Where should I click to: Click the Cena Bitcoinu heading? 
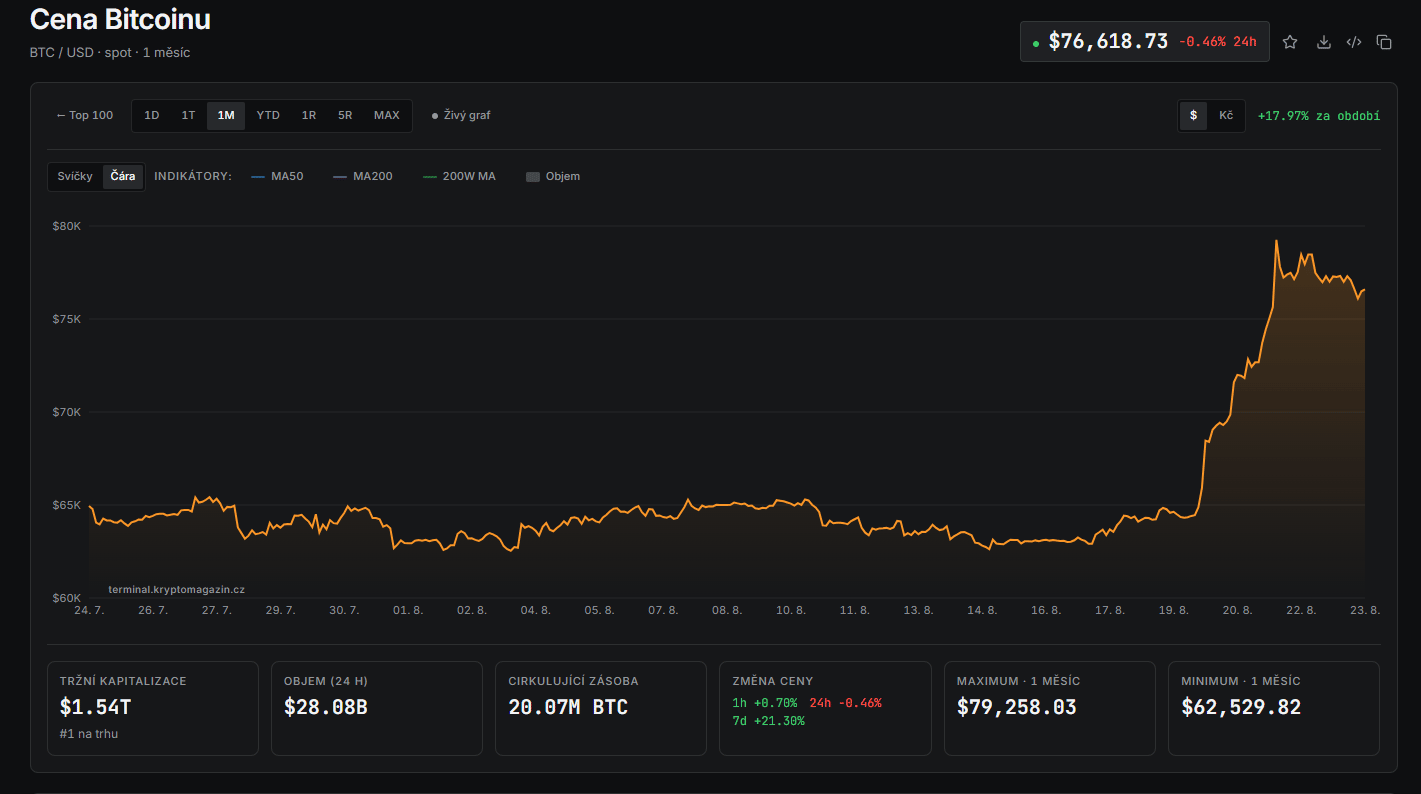(x=121, y=19)
